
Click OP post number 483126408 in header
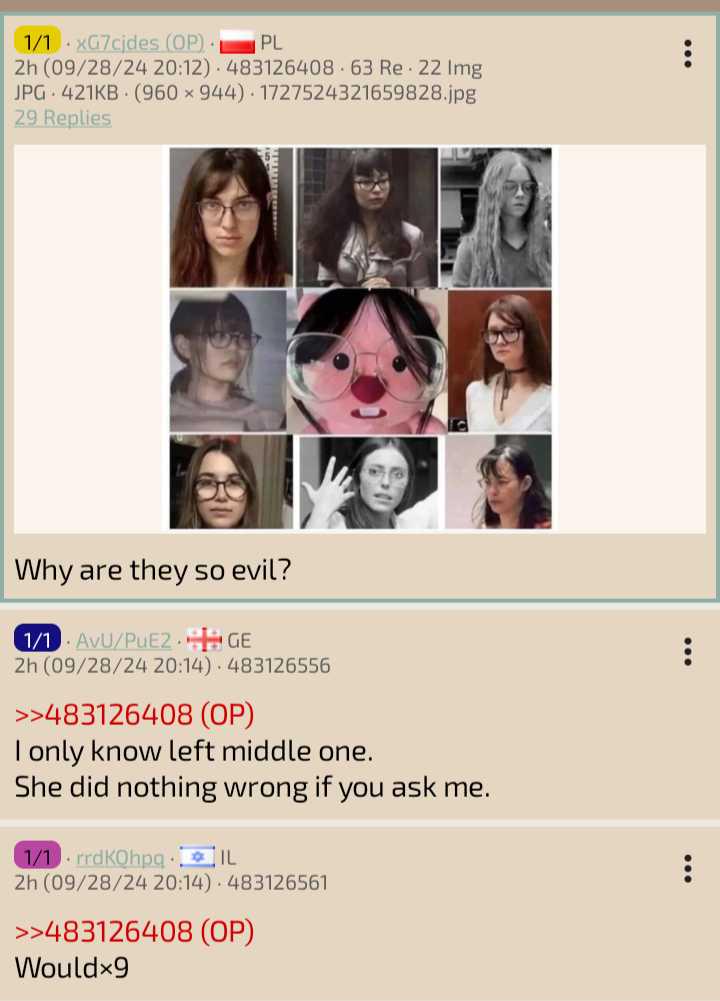280,68
